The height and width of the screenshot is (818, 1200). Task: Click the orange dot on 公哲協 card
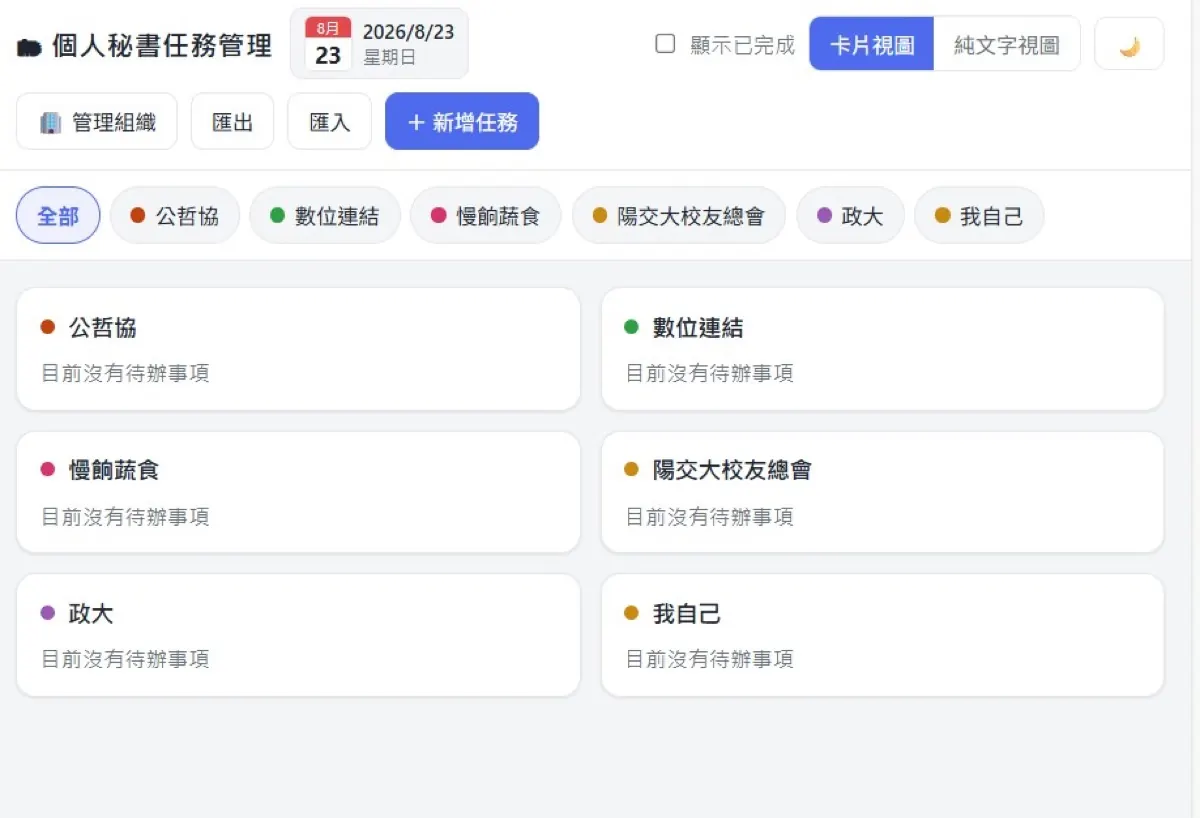tap(47, 327)
